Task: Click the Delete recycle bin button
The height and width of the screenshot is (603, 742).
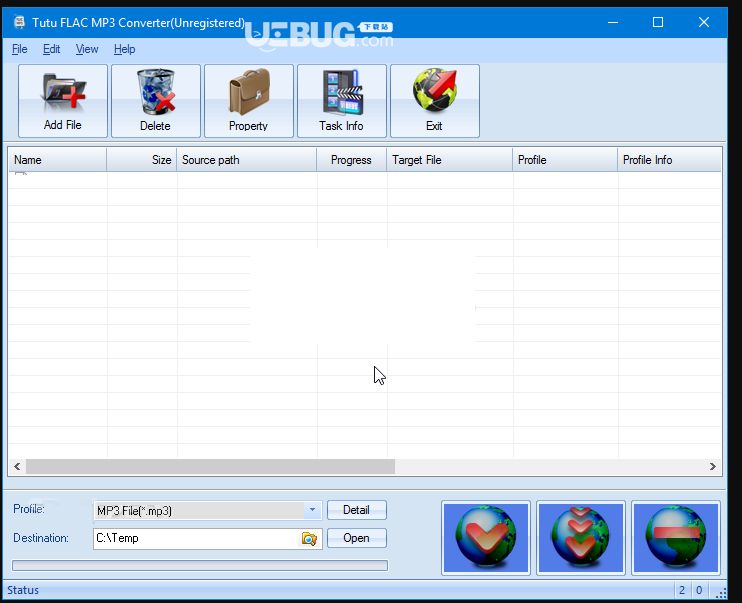Action: click(x=156, y=101)
